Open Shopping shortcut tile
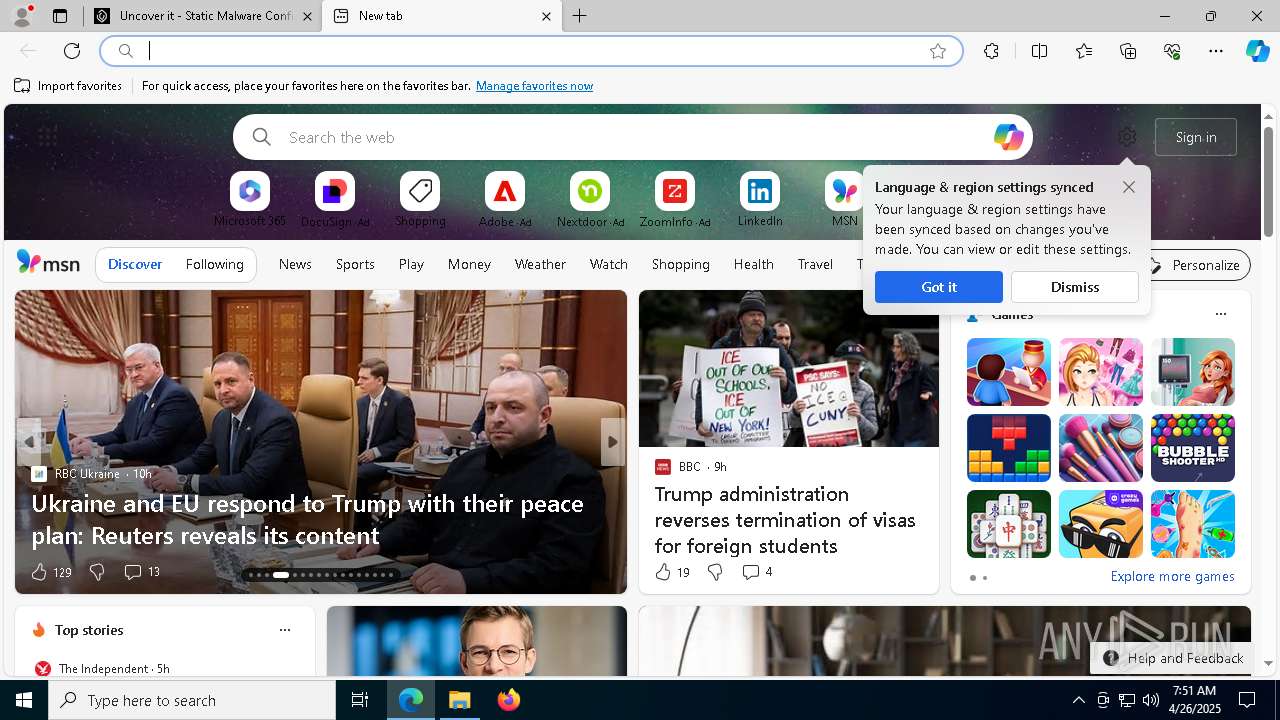The image size is (1280, 720). click(x=420, y=200)
